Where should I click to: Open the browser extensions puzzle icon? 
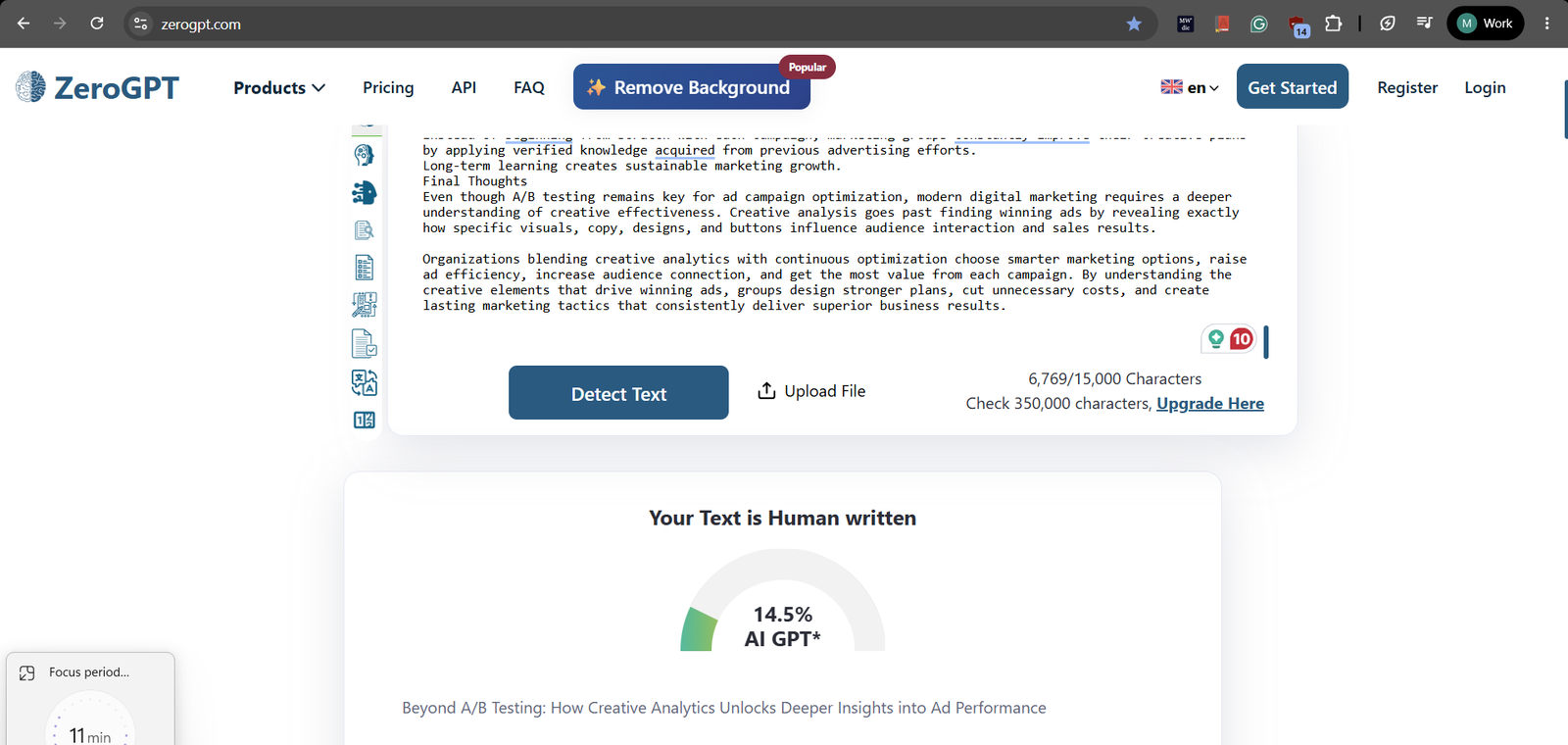(x=1334, y=24)
